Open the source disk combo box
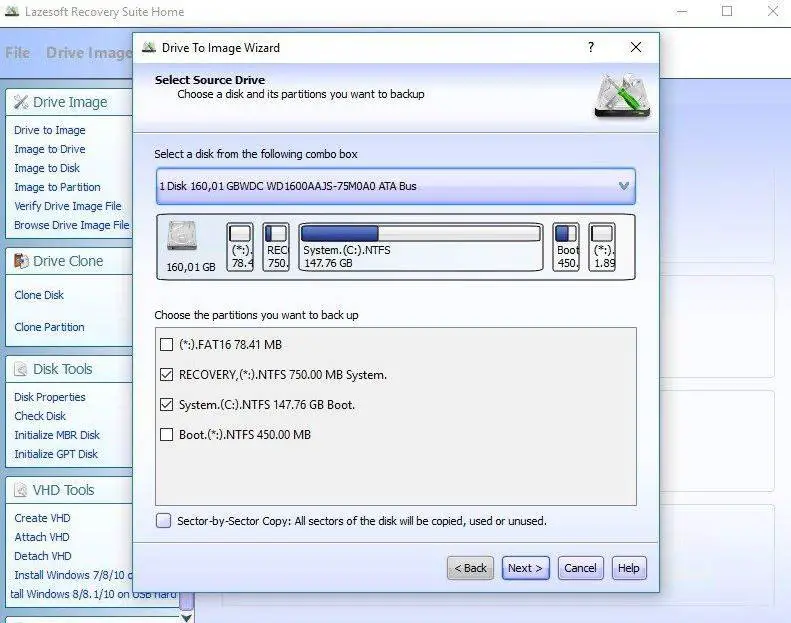Screen dimensions: 791x623 [396, 186]
